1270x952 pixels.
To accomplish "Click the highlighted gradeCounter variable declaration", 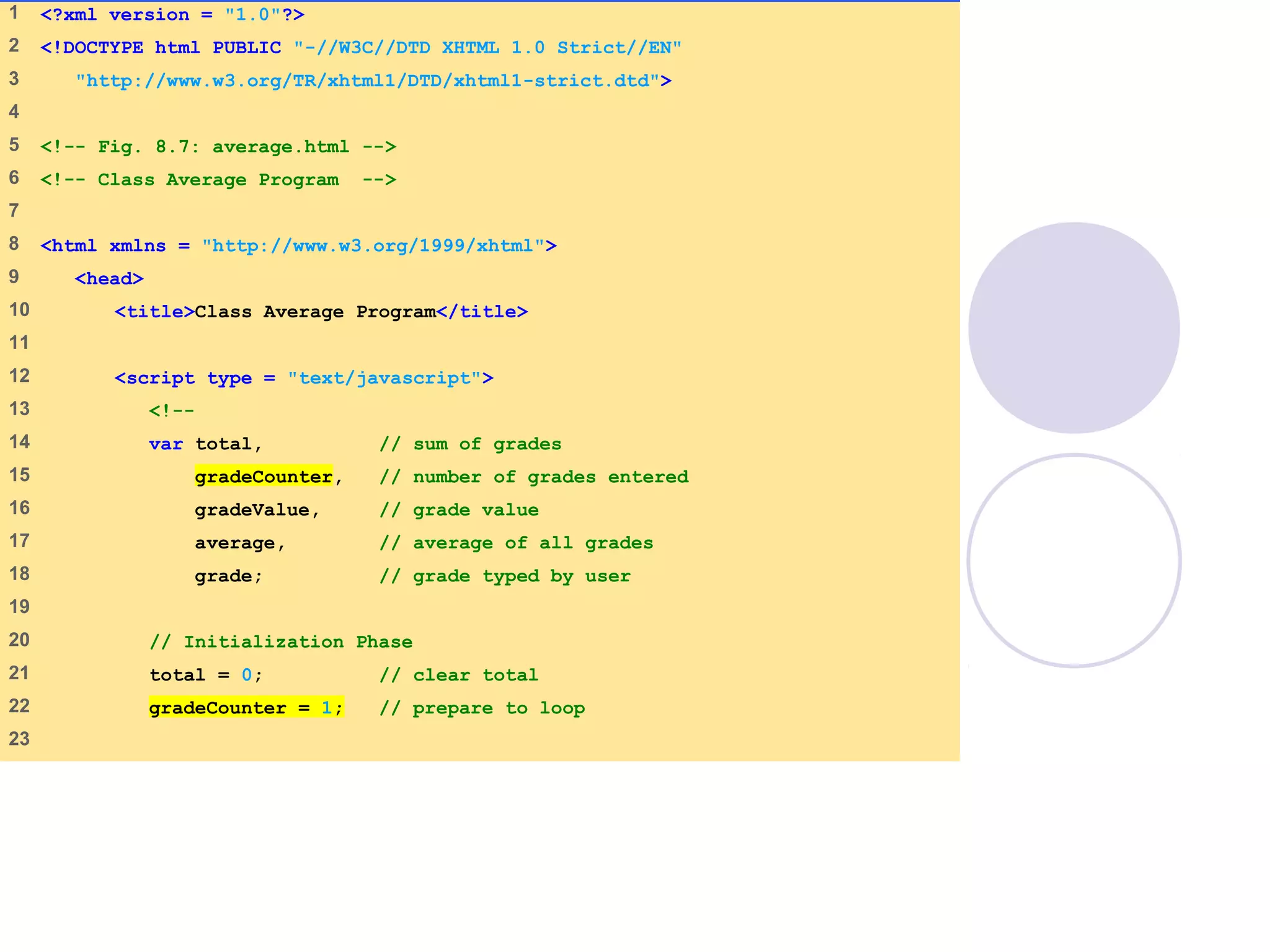I will tap(264, 477).
